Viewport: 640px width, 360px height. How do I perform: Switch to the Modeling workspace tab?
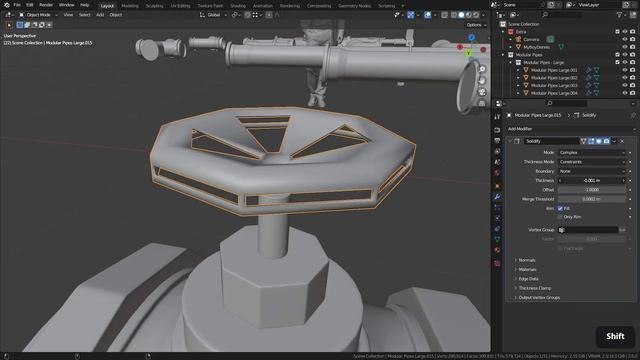coord(130,6)
